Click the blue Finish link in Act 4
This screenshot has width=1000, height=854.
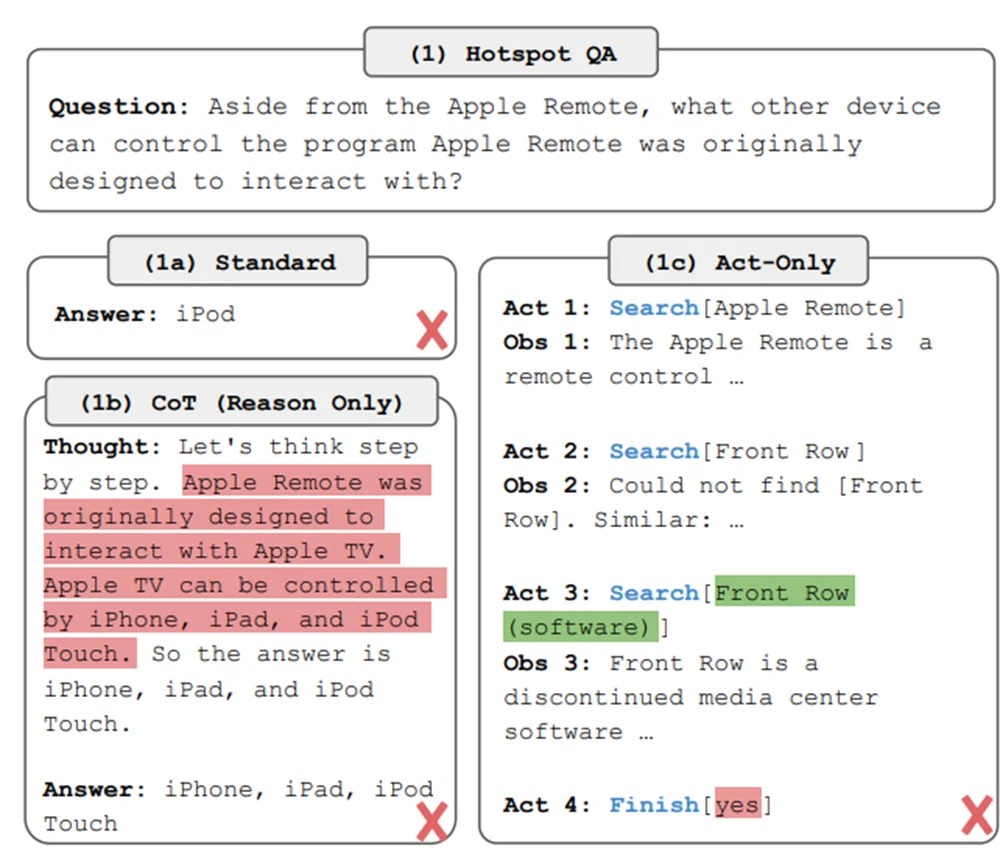(654, 805)
